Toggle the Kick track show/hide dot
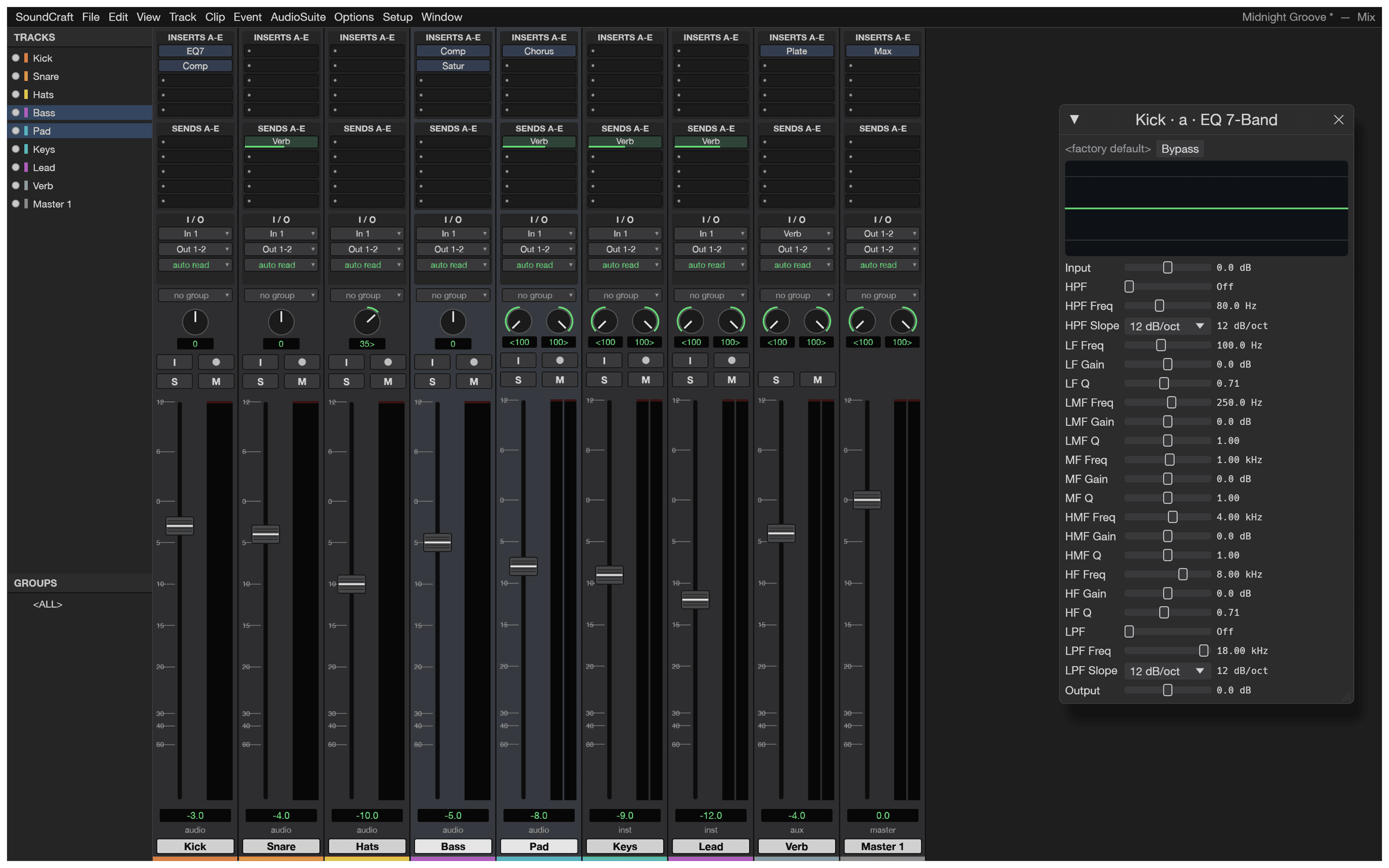The image size is (1389, 868). point(16,58)
